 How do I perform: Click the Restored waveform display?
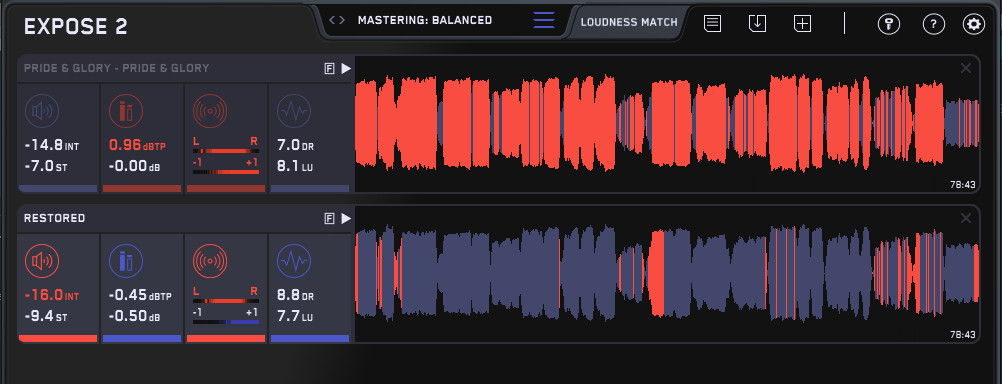click(x=667, y=273)
